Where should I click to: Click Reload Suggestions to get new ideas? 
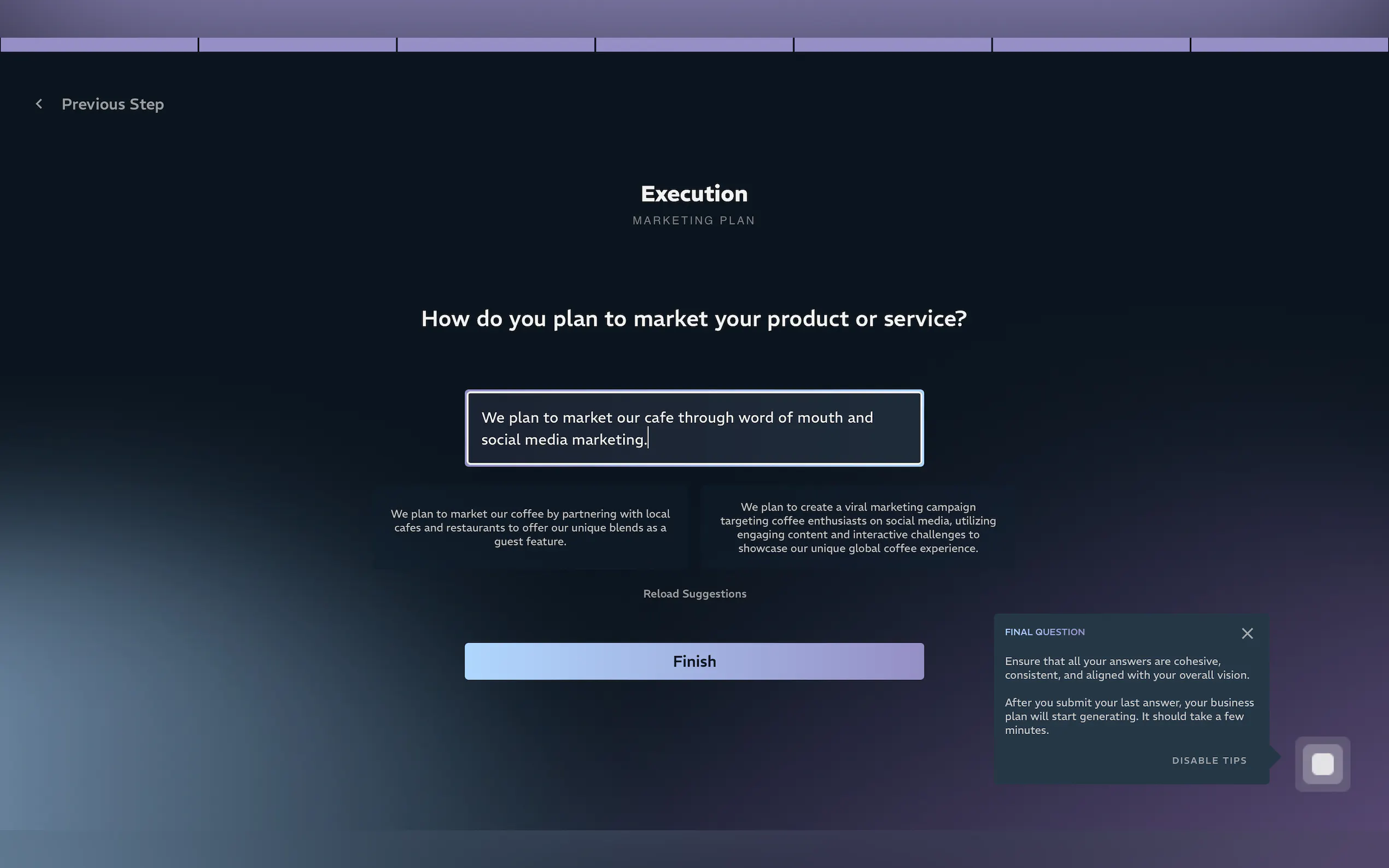[x=694, y=594]
